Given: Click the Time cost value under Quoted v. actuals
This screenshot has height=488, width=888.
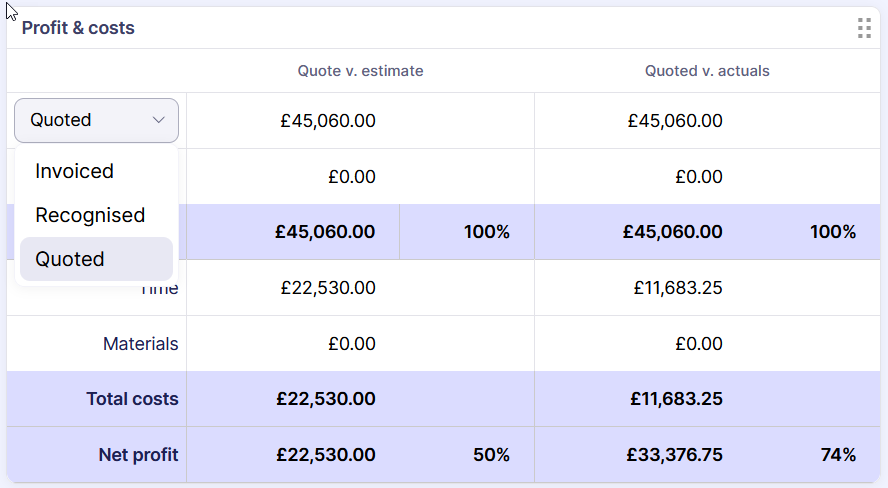Looking at the screenshot, I should tap(677, 288).
